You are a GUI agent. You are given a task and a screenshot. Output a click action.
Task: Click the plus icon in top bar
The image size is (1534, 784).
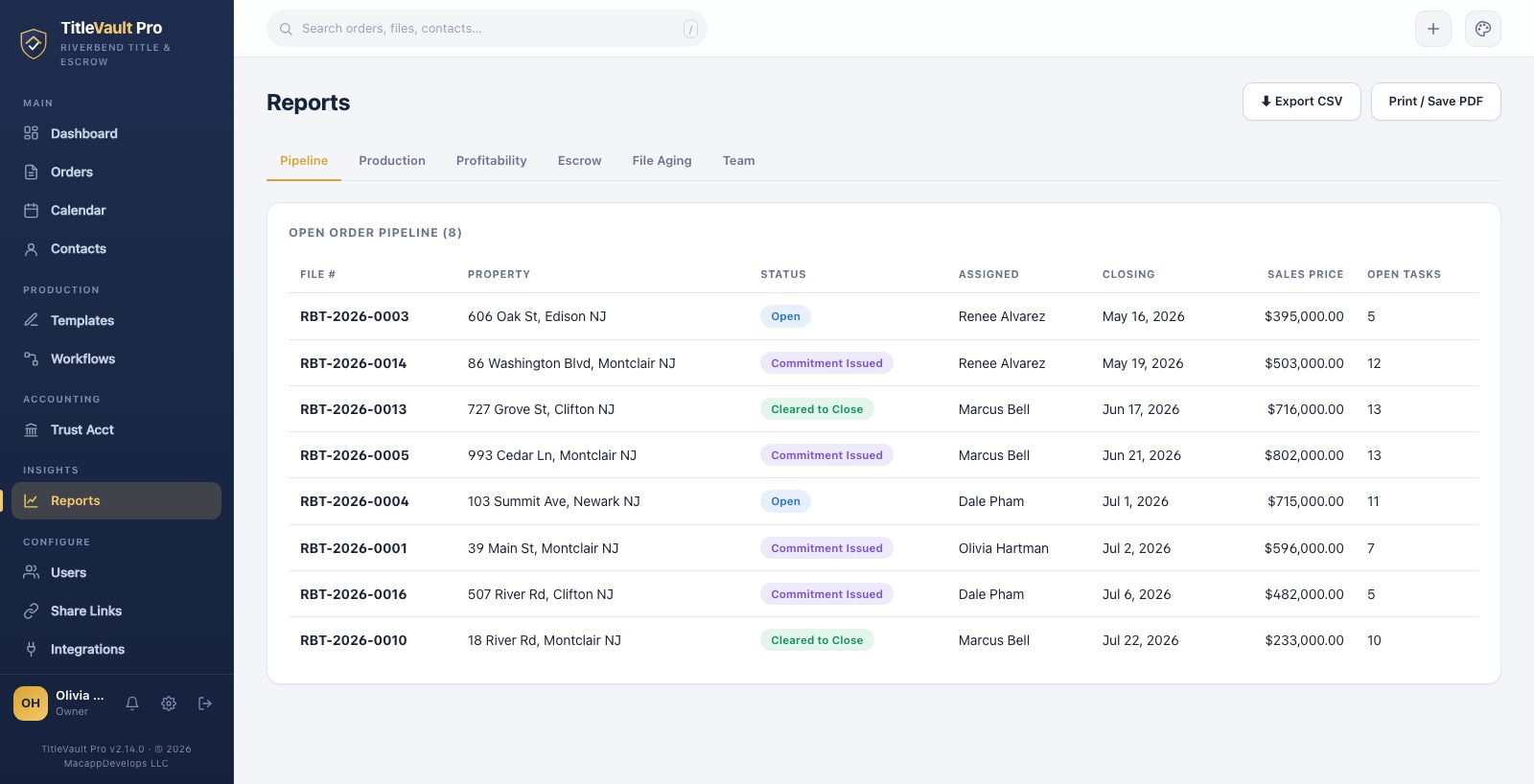pos(1433,29)
